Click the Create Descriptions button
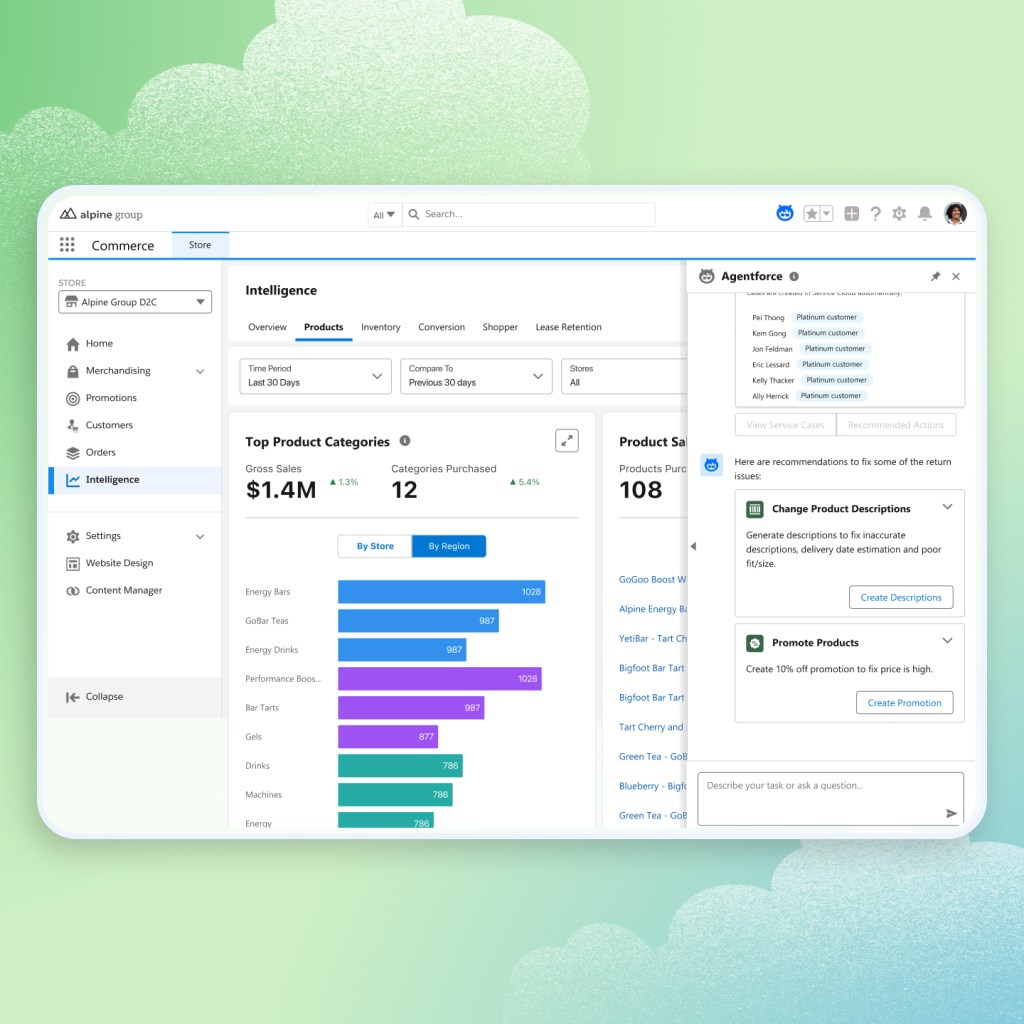This screenshot has width=1024, height=1024. [901, 597]
